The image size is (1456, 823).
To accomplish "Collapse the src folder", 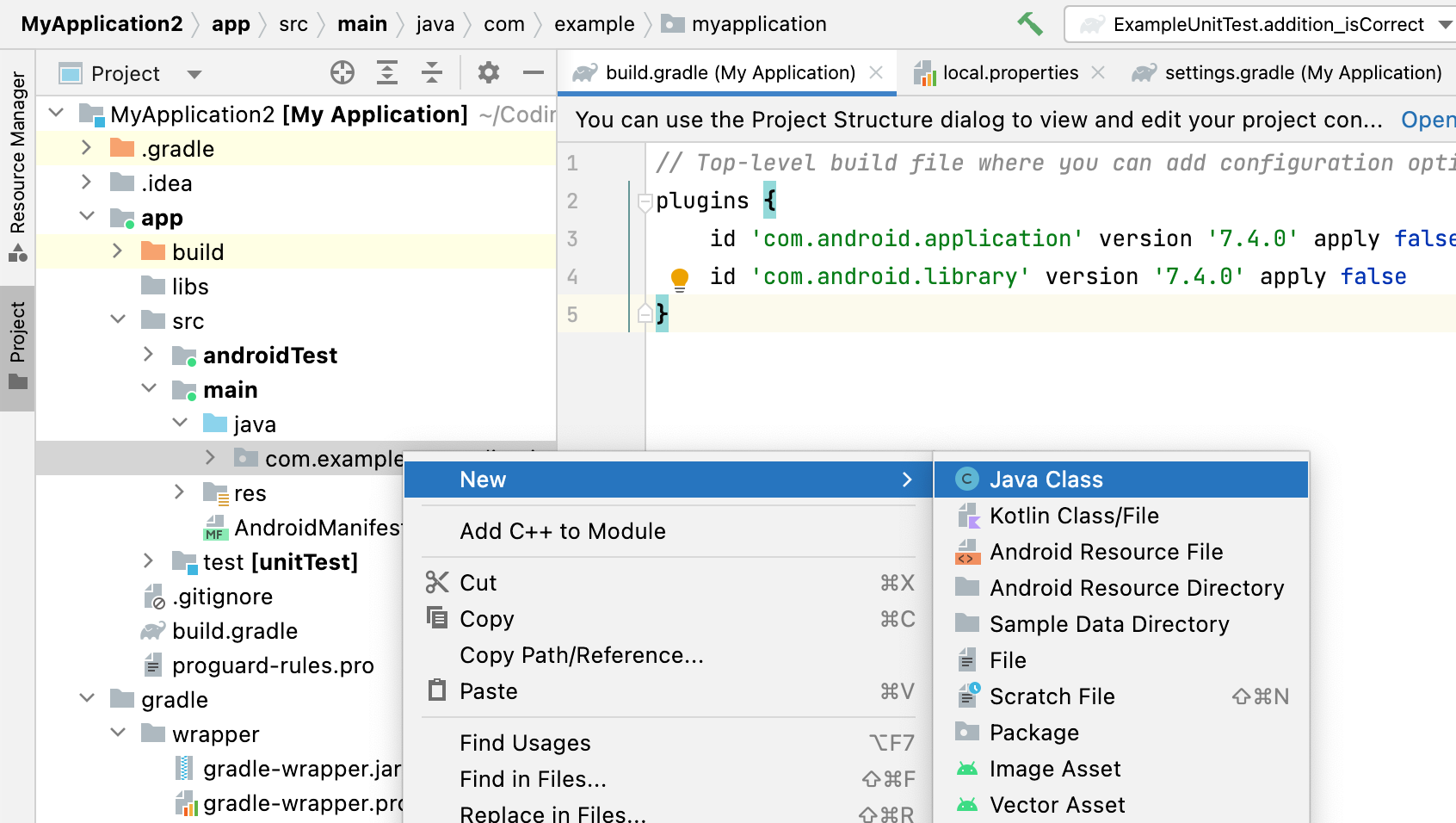I will 118,319.
